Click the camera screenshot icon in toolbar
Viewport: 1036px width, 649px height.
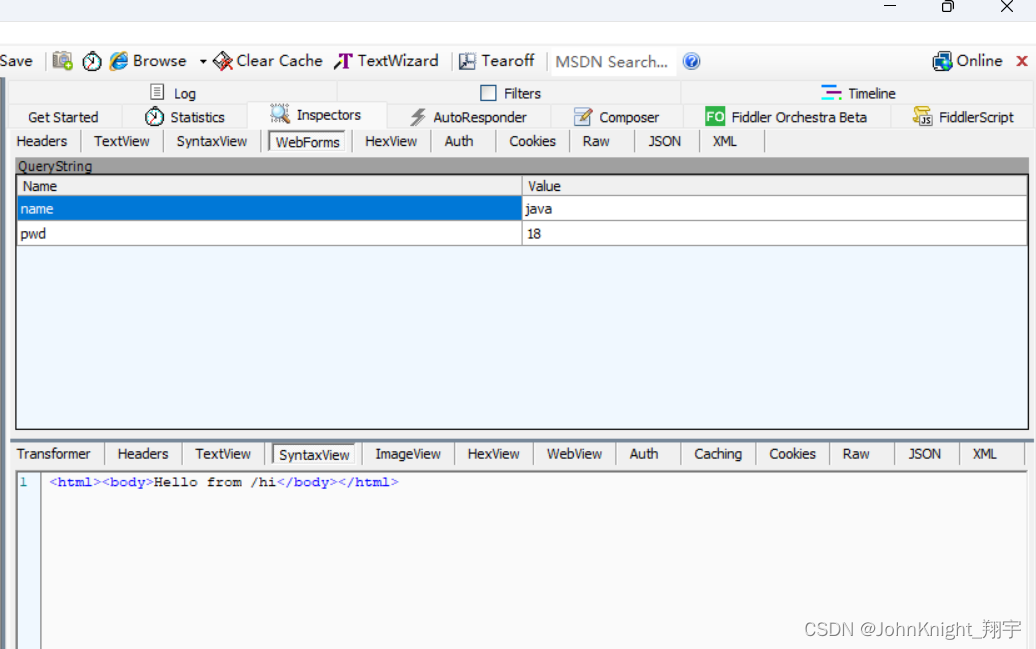(x=62, y=61)
